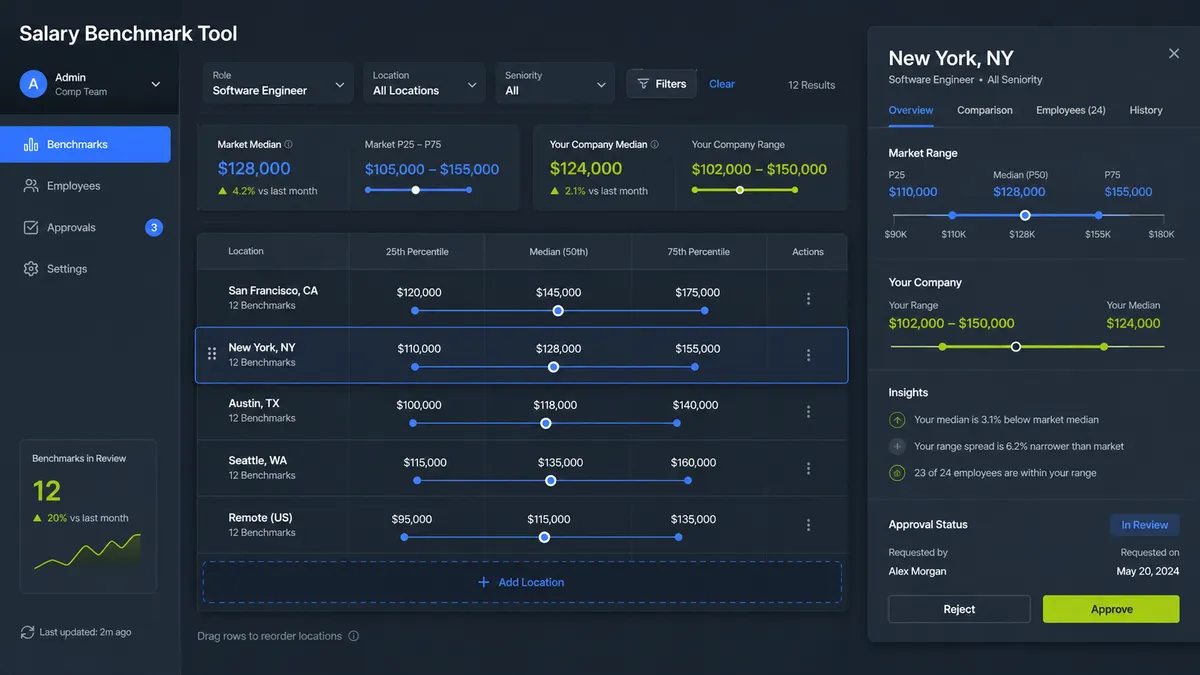Open actions menu for Austin, TX row
The width and height of the screenshot is (1200, 675).
(x=808, y=411)
